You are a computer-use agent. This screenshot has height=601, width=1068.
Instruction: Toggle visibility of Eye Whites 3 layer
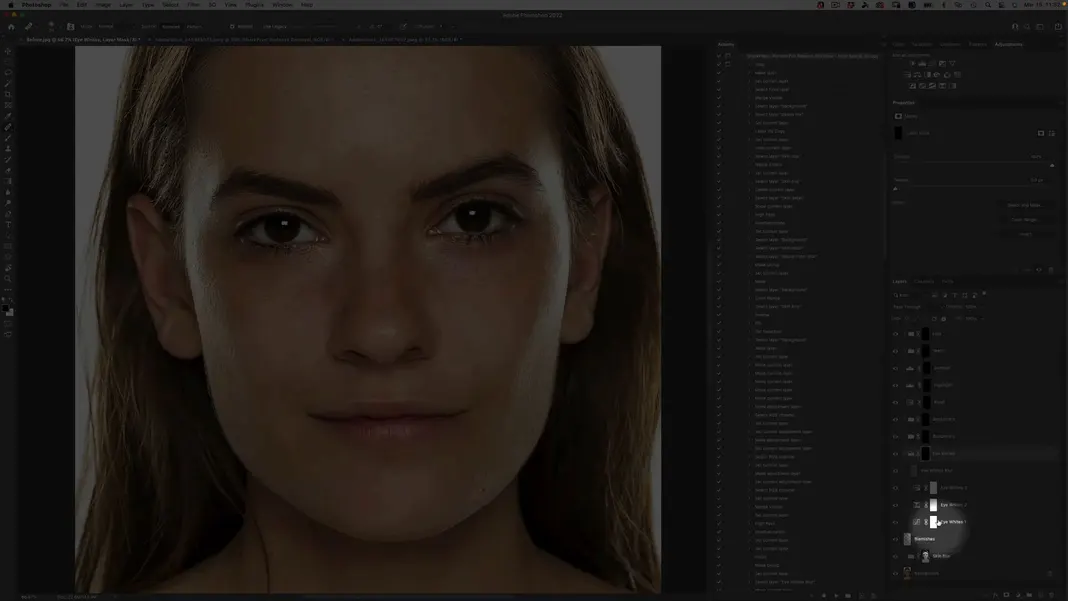click(896, 488)
